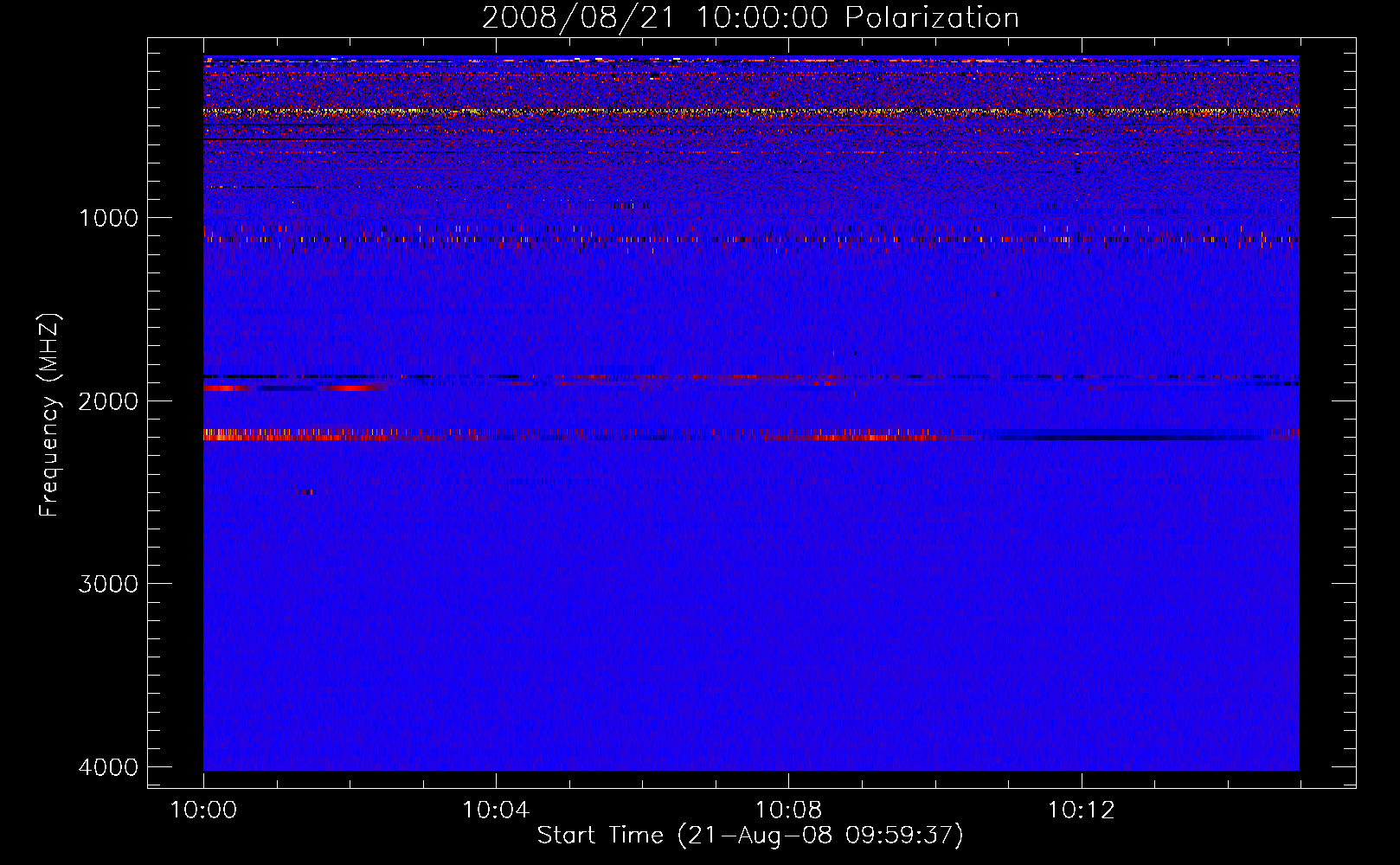This screenshot has width=1400, height=865.
Task: Click the 2000 frequency tick label
Action: 108,400
